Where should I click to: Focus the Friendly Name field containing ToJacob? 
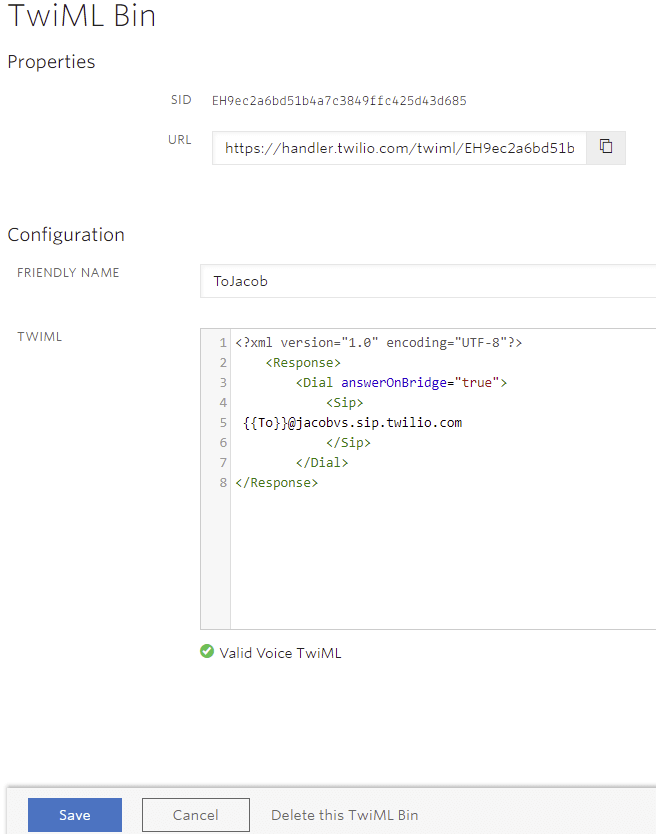pyautogui.click(x=428, y=281)
